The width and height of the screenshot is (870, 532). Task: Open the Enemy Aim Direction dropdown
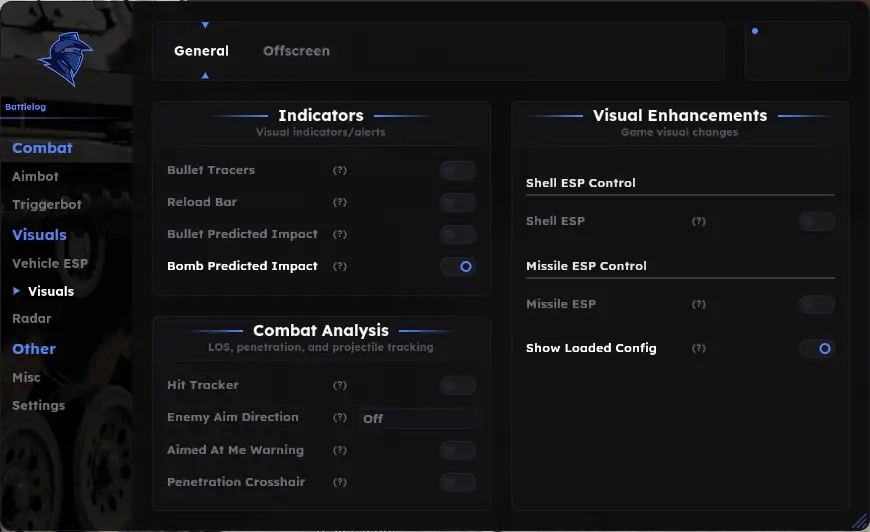point(417,419)
